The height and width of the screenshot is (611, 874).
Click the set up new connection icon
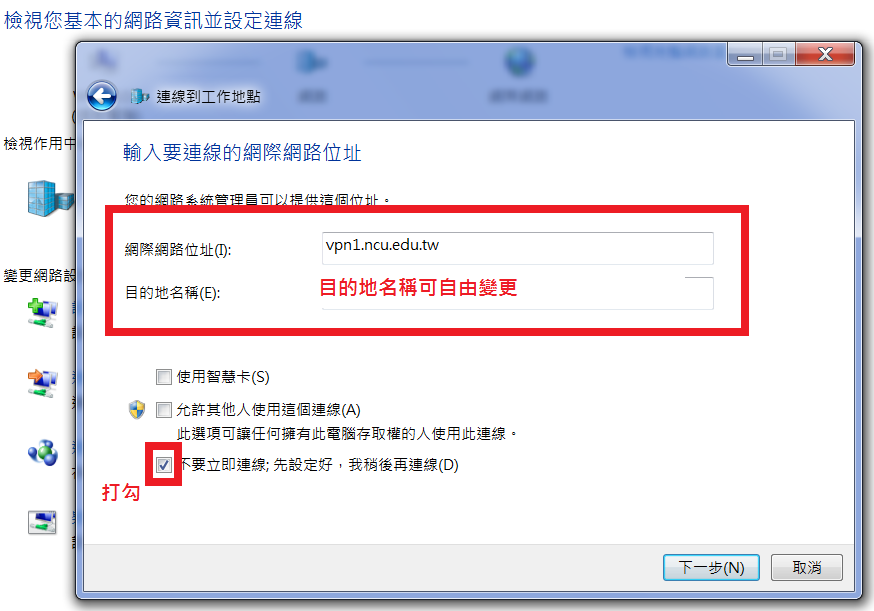pyautogui.click(x=43, y=313)
